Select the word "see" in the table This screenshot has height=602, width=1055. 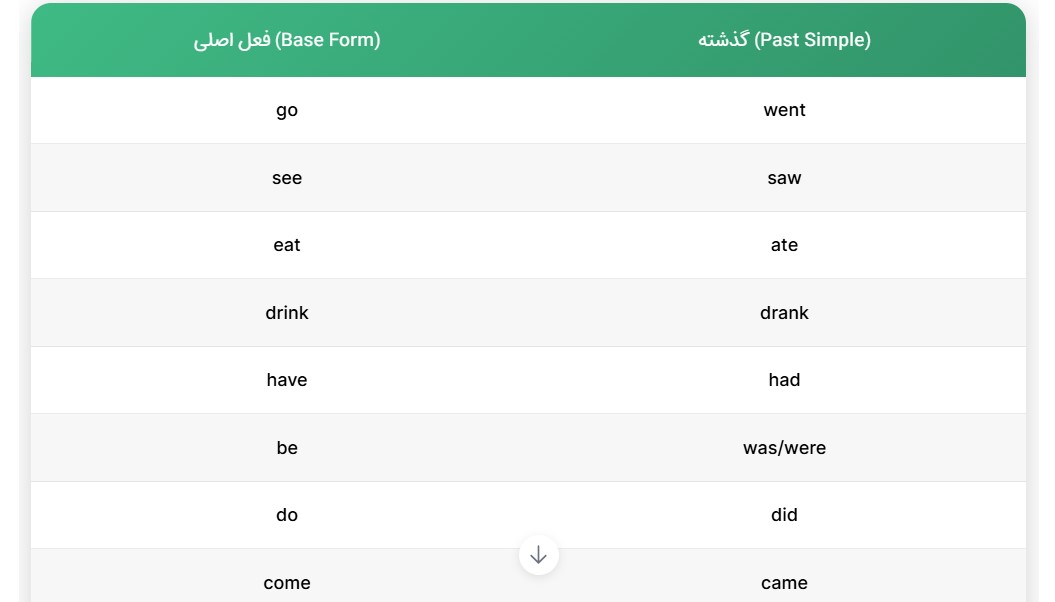(286, 177)
